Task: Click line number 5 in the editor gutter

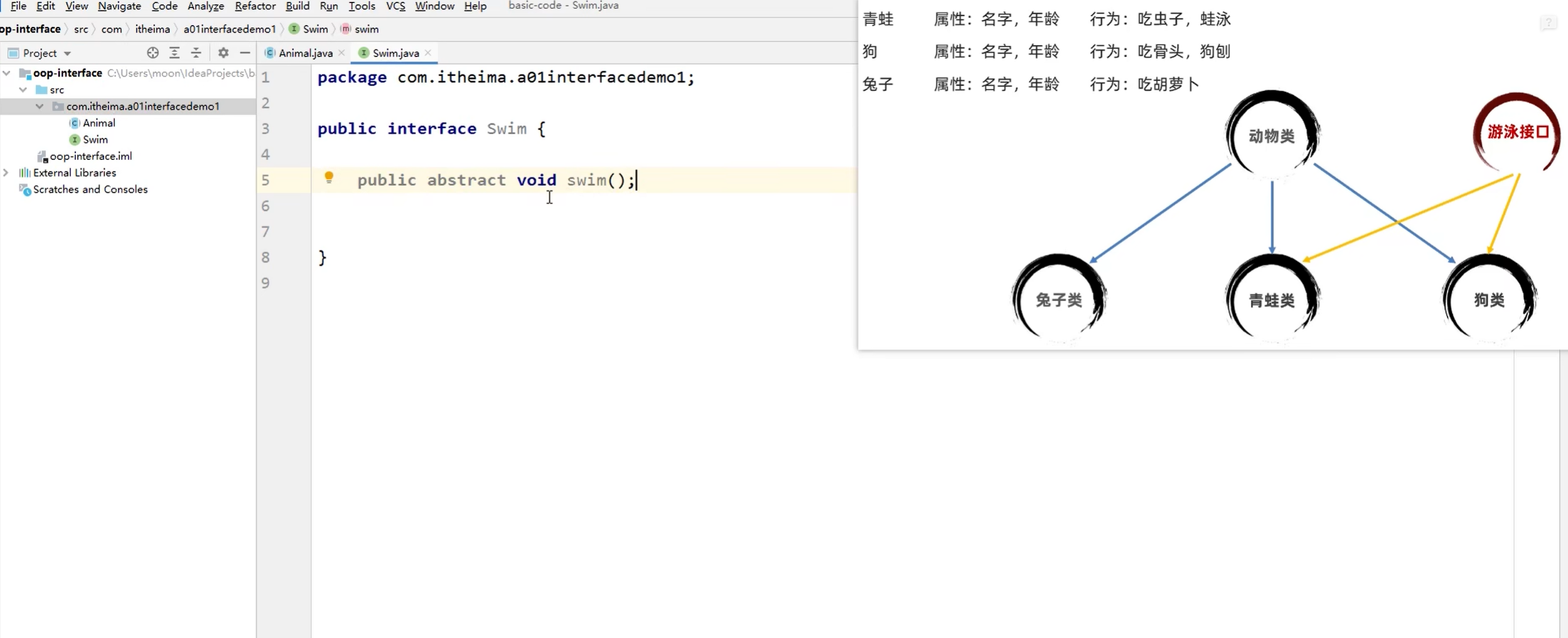Action: (x=266, y=180)
